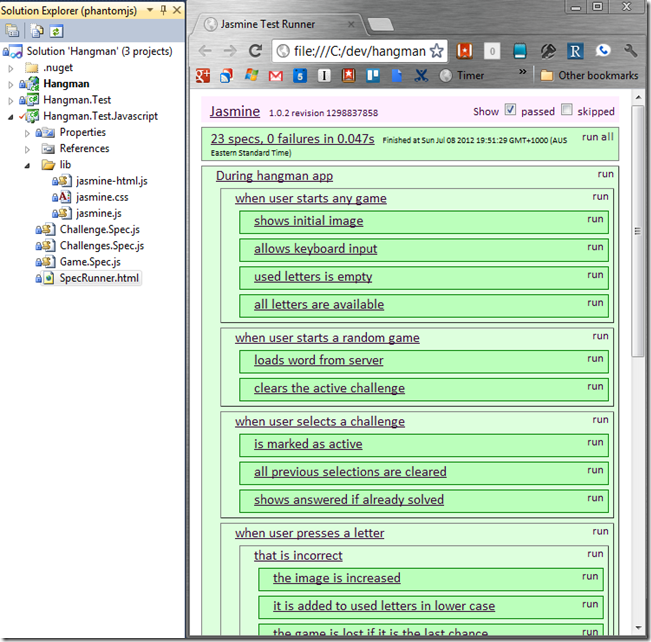Viewport: 651px width, 642px height.
Task: Expand the Hangman.Test project node
Action: [x=11, y=100]
